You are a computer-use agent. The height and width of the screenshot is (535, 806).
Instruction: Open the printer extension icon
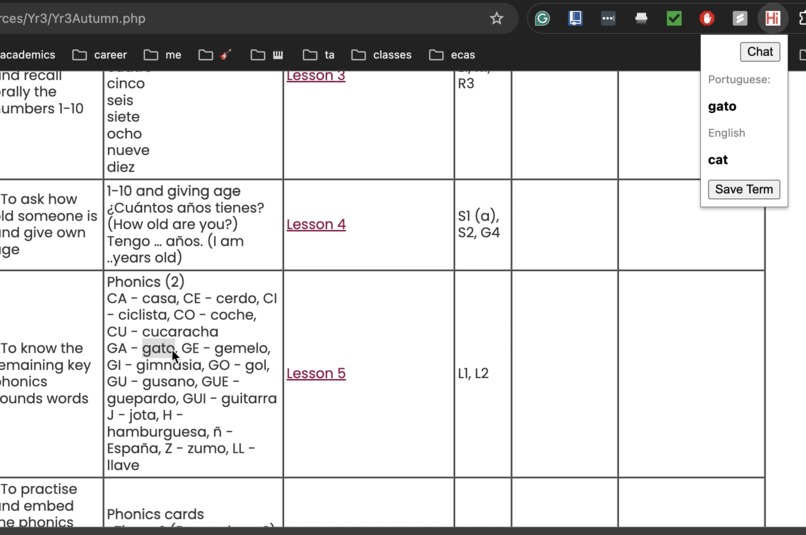641,19
